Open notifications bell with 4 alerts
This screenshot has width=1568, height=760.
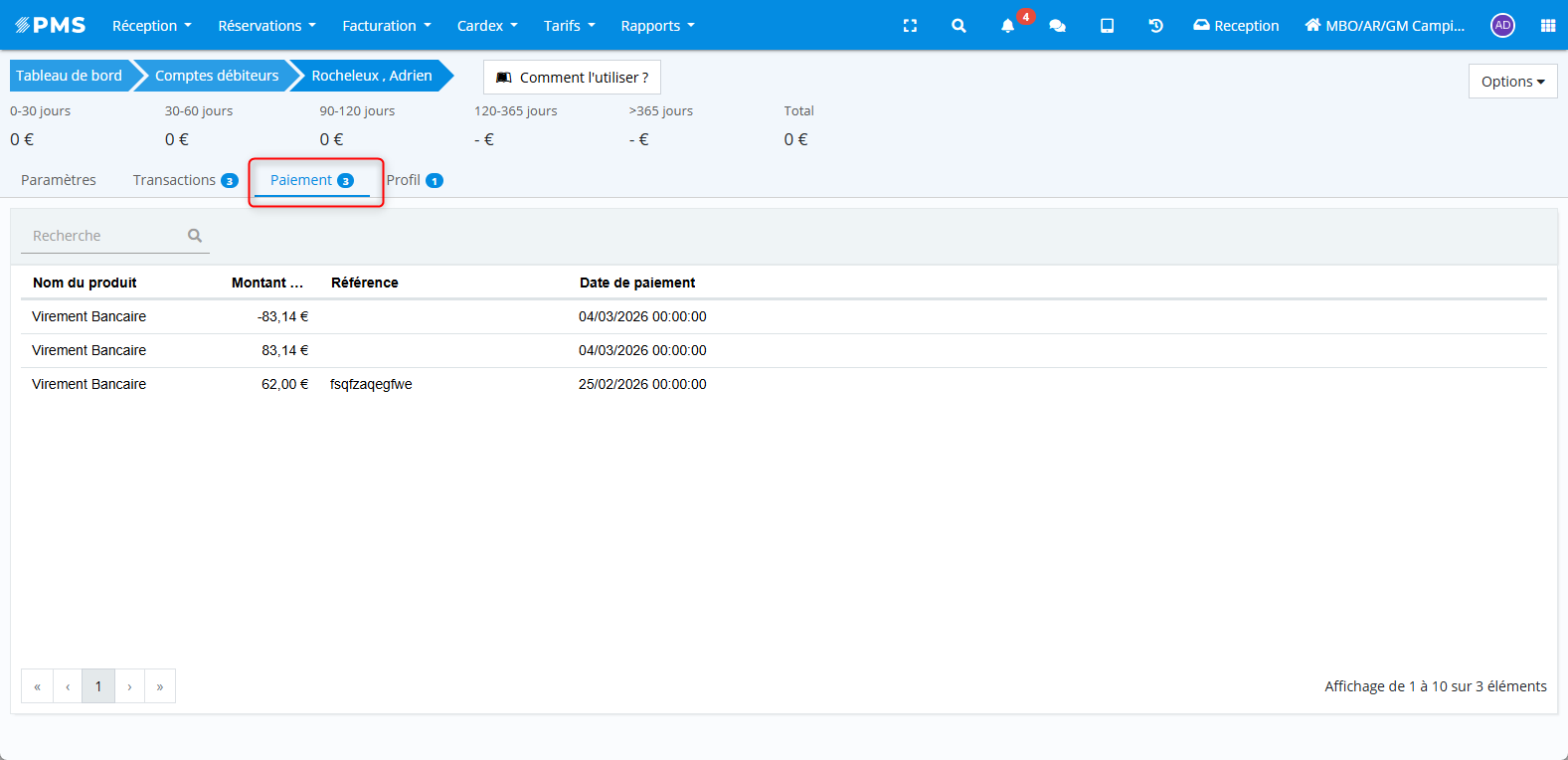[1008, 26]
